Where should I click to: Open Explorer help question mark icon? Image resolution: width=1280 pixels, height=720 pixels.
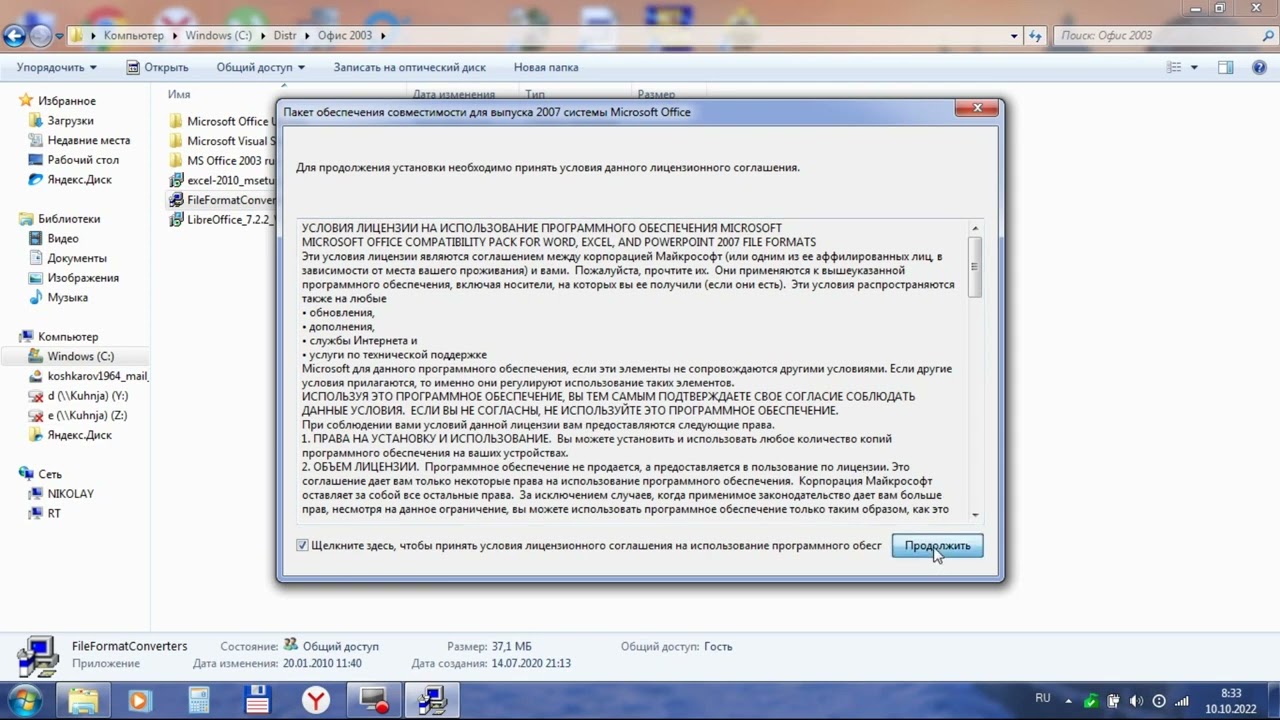click(x=1259, y=67)
